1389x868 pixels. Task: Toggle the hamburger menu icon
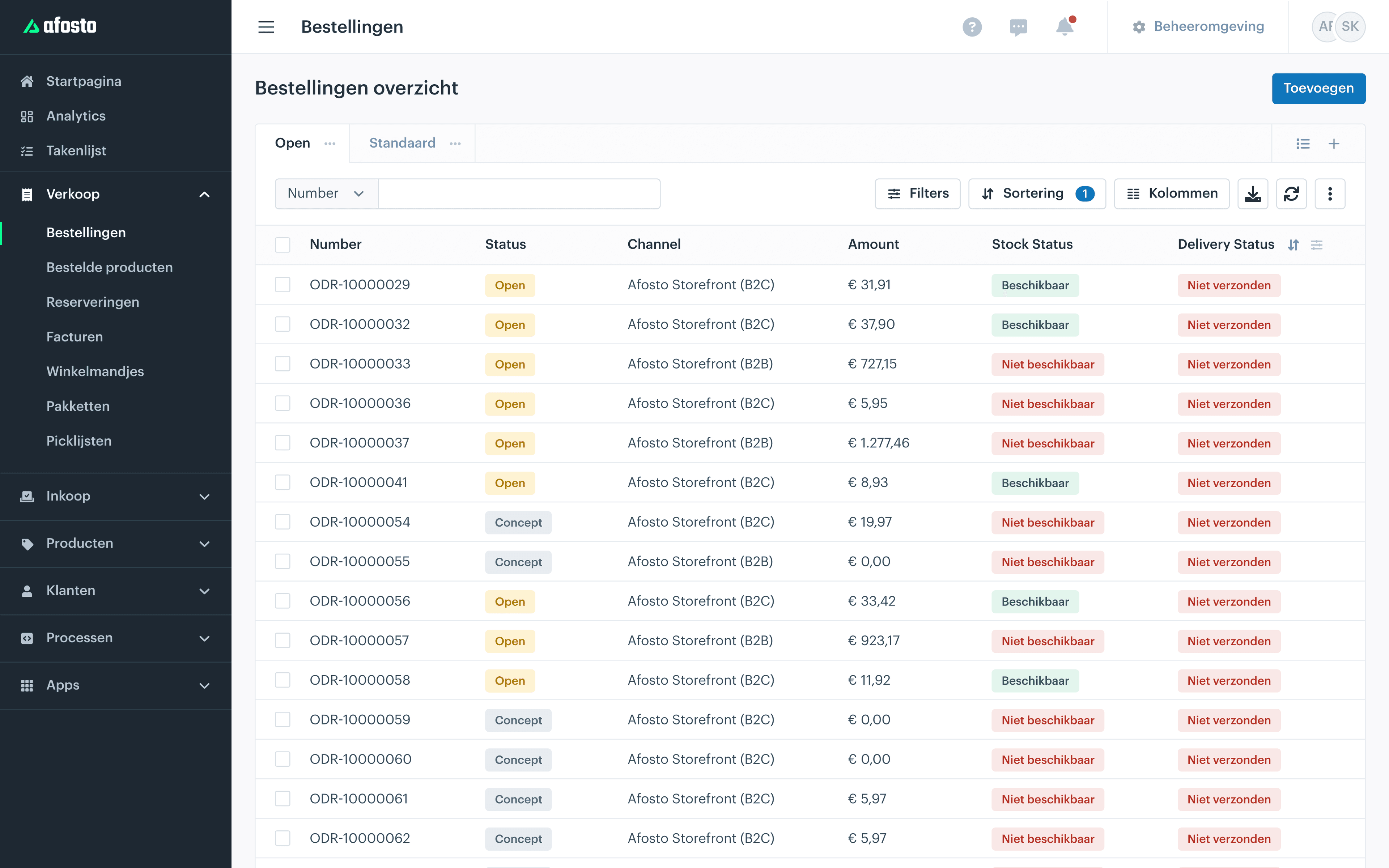pyautogui.click(x=266, y=27)
